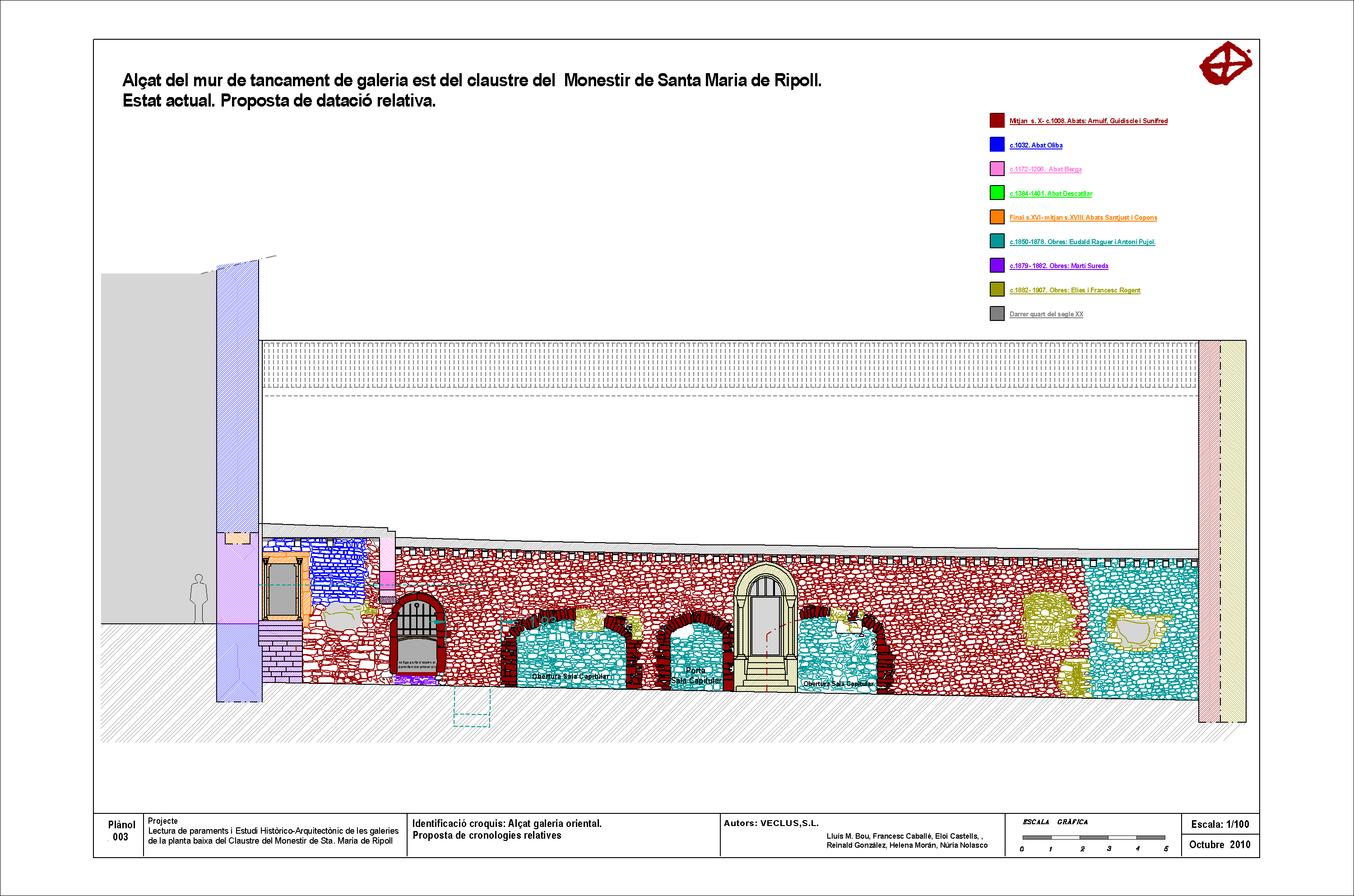Click the arched iron-grille doorway in the wall
This screenshot has width=1354, height=896.
tap(417, 620)
